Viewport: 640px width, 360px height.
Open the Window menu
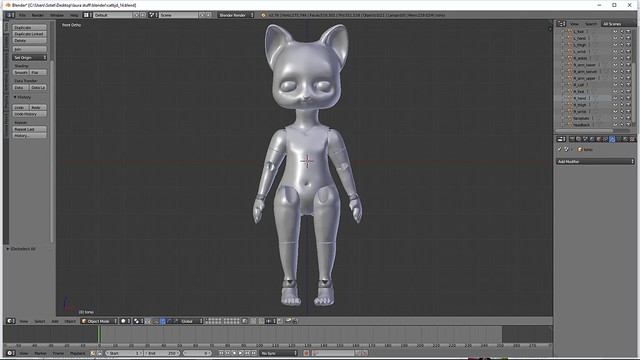click(57, 15)
